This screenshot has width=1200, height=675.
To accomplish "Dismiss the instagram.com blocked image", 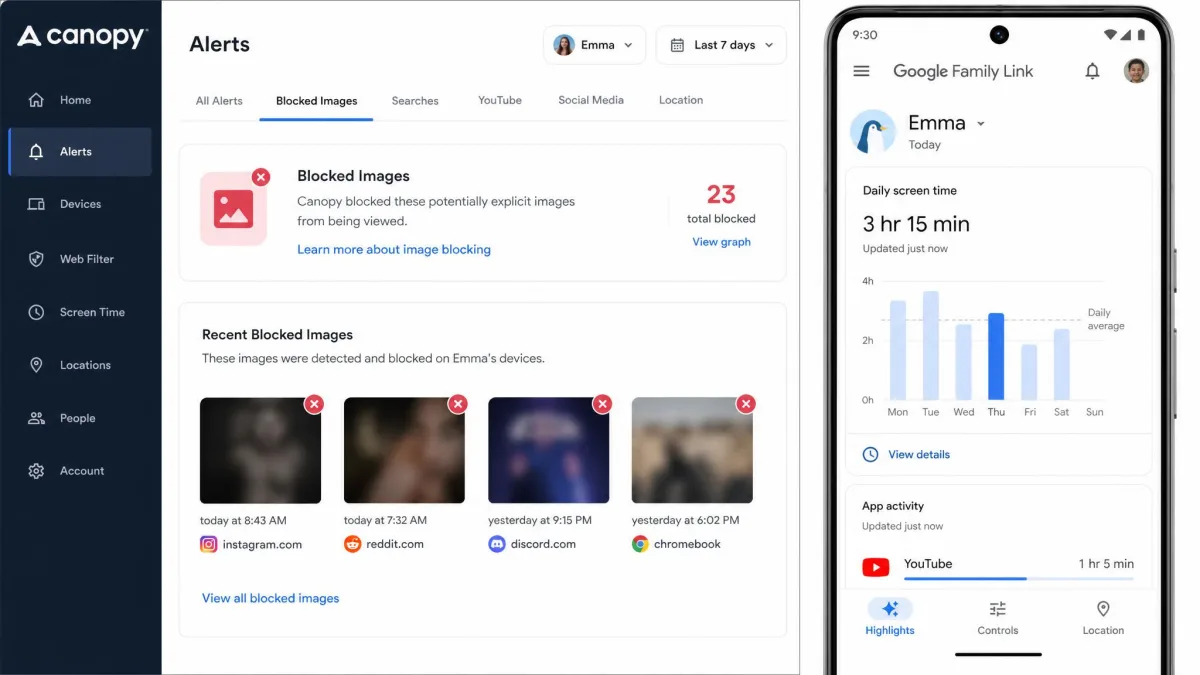I will pos(314,404).
